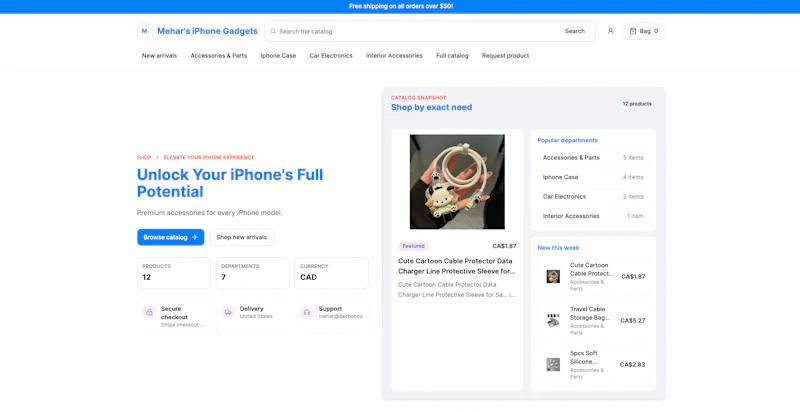Image resolution: width=800 pixels, height=412 pixels.
Task: Open Interior Accessories in navigation bar
Action: tap(394, 56)
